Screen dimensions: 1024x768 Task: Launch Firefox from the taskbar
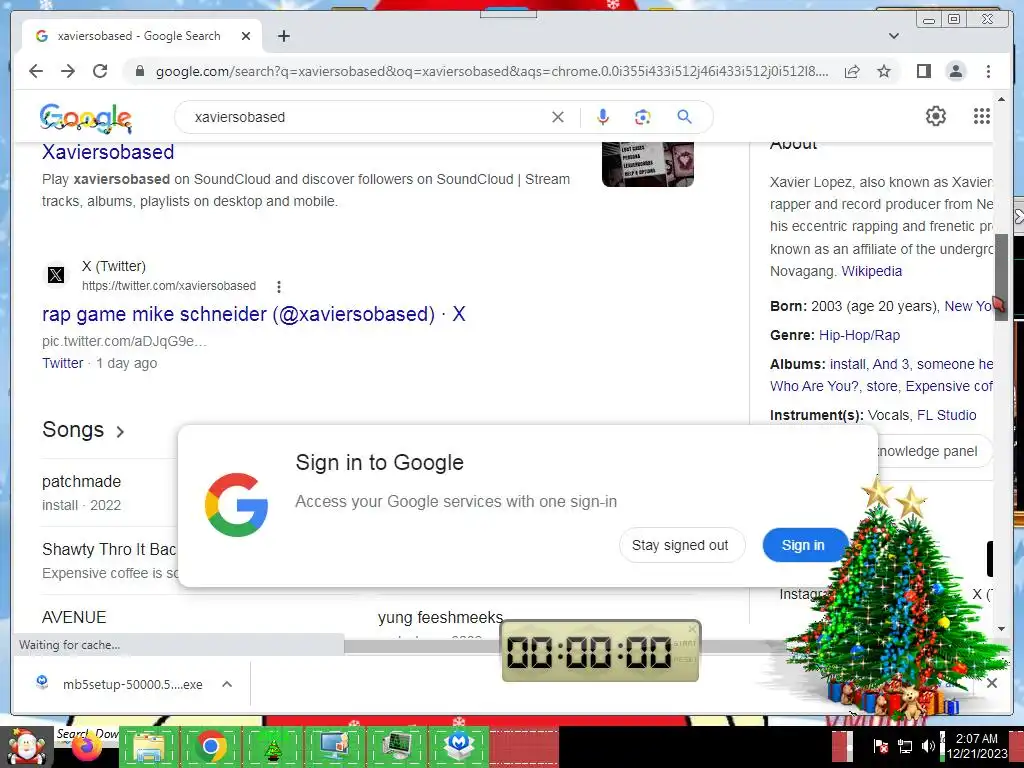87,748
